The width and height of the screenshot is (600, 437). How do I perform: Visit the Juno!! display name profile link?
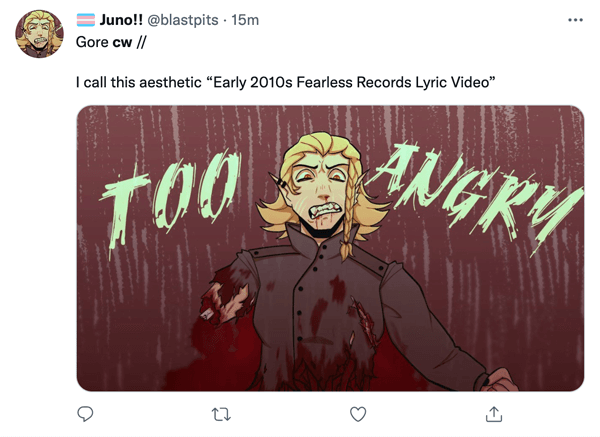(121, 20)
